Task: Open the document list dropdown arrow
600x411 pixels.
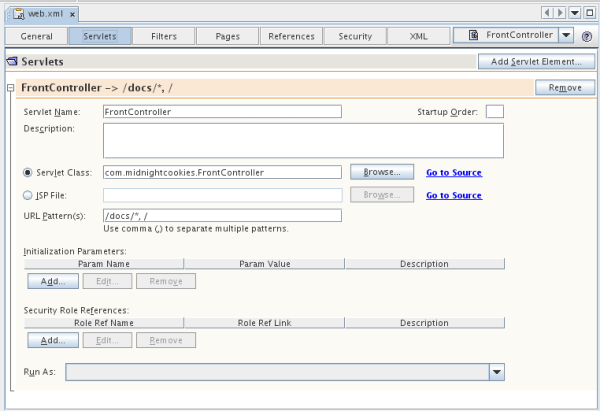Action: [575, 13]
